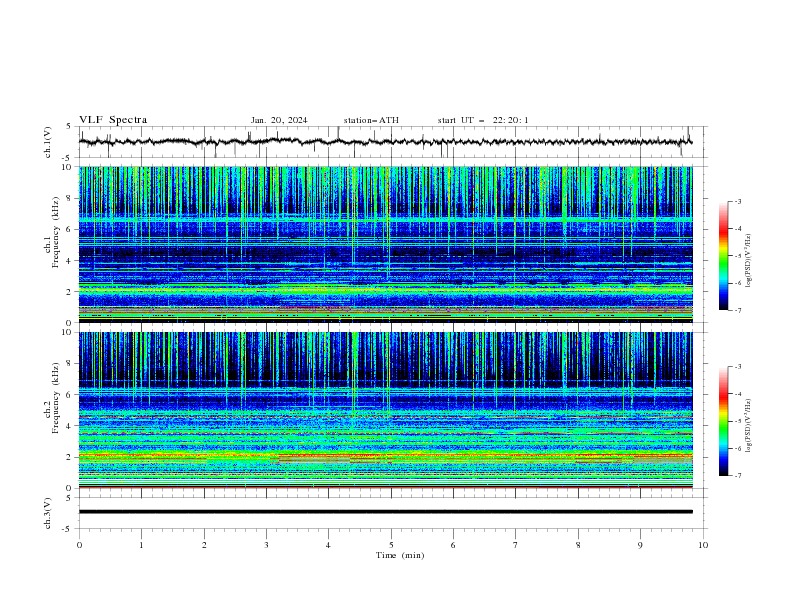Screen dimensions: 792x612
Task: Click the '-3' label on ch.1 colorbar
Action: (737, 201)
